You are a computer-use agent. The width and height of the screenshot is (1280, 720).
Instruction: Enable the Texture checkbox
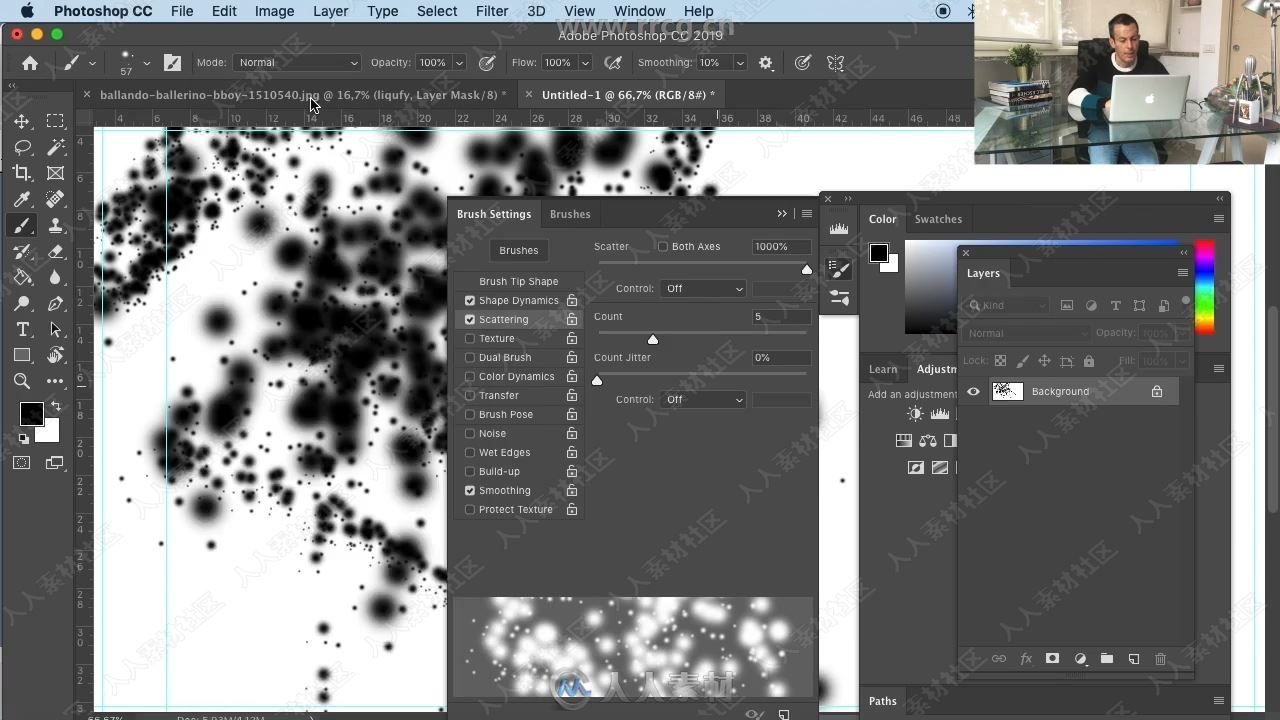pos(470,338)
